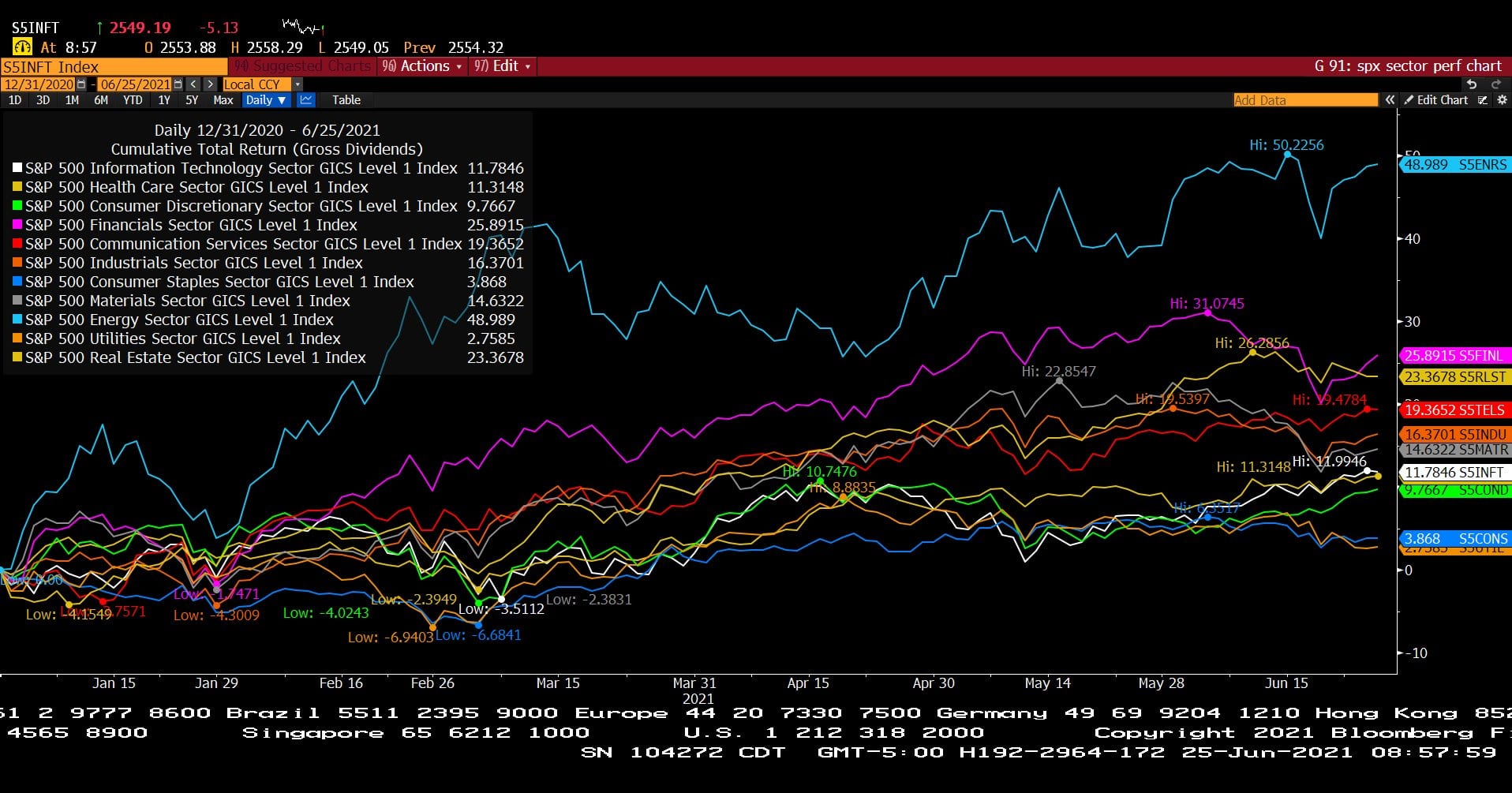This screenshot has width=1512, height=793.
Task: Select the 1D time range
Action: click(15, 100)
